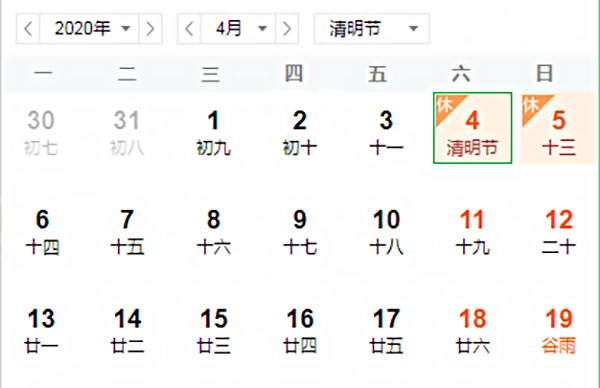Viewport: 600px width, 388px height.
Task: Click the 二 Tuesday column header
Action: 127,73
